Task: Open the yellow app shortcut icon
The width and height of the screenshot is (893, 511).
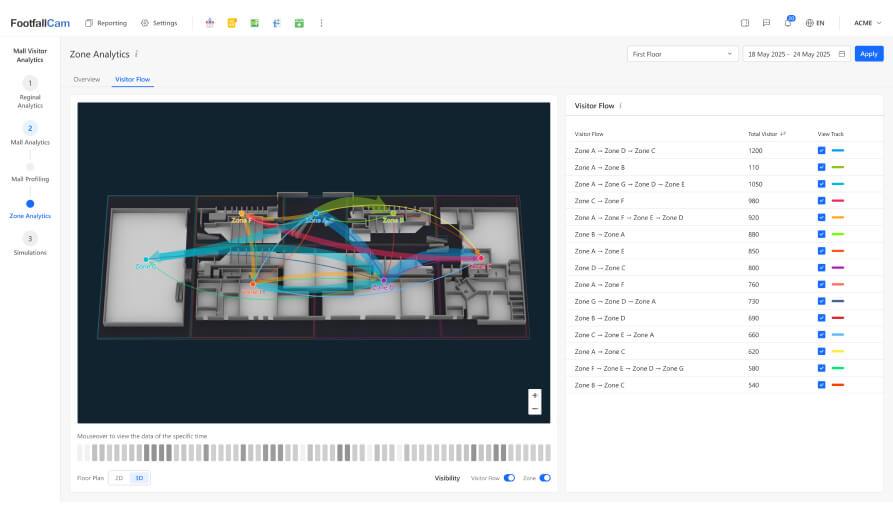Action: 232,23
